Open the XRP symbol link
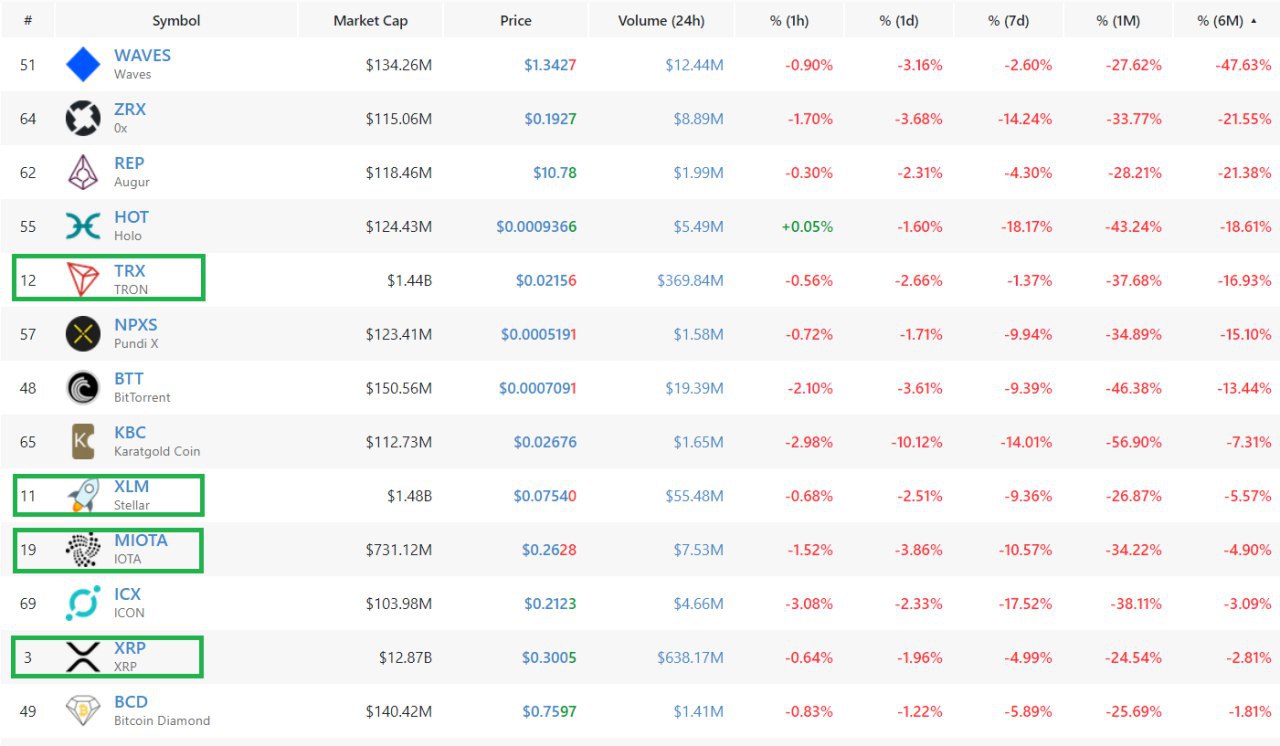Viewport: 1280px width, 746px height. [130, 648]
